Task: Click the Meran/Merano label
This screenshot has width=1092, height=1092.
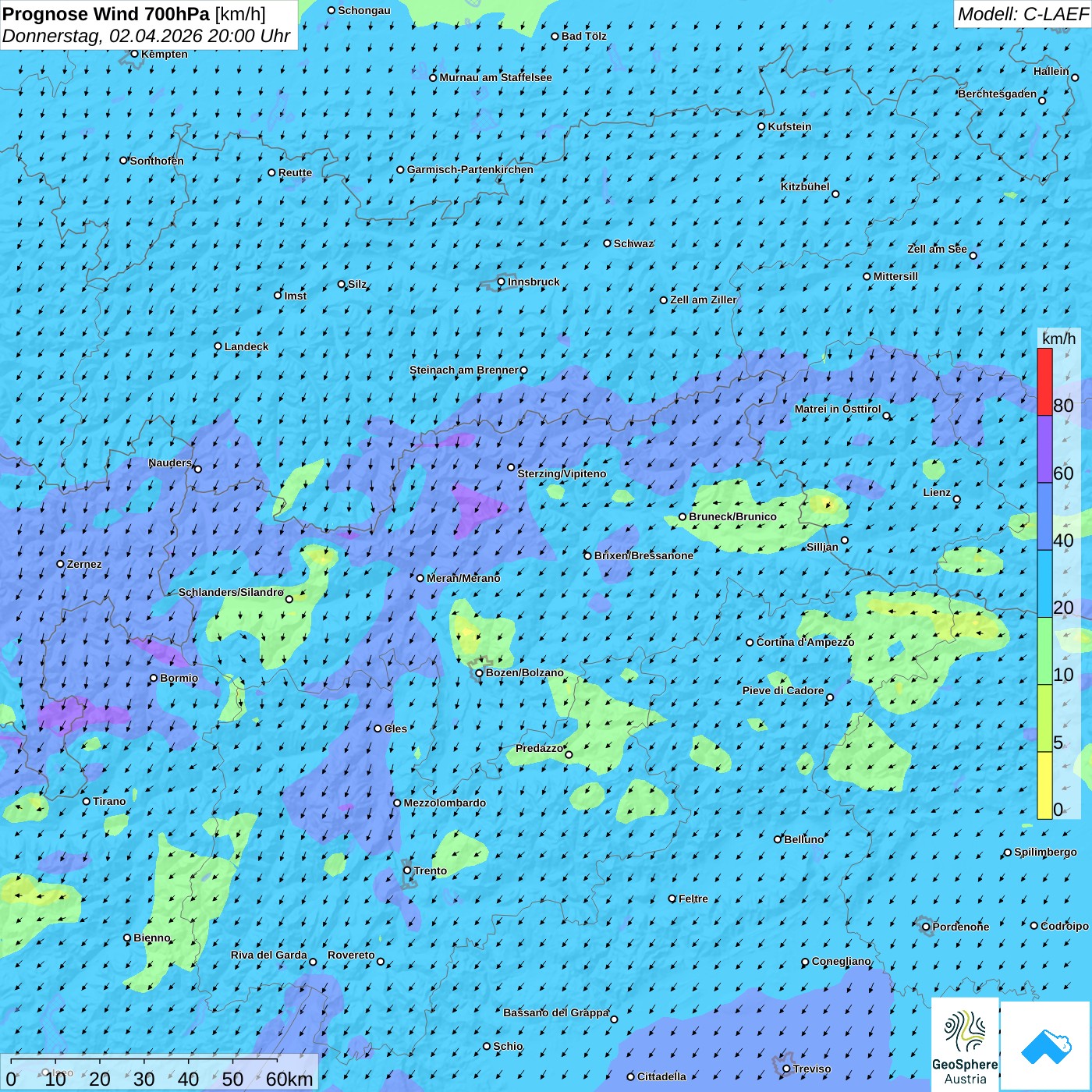Action: (464, 578)
